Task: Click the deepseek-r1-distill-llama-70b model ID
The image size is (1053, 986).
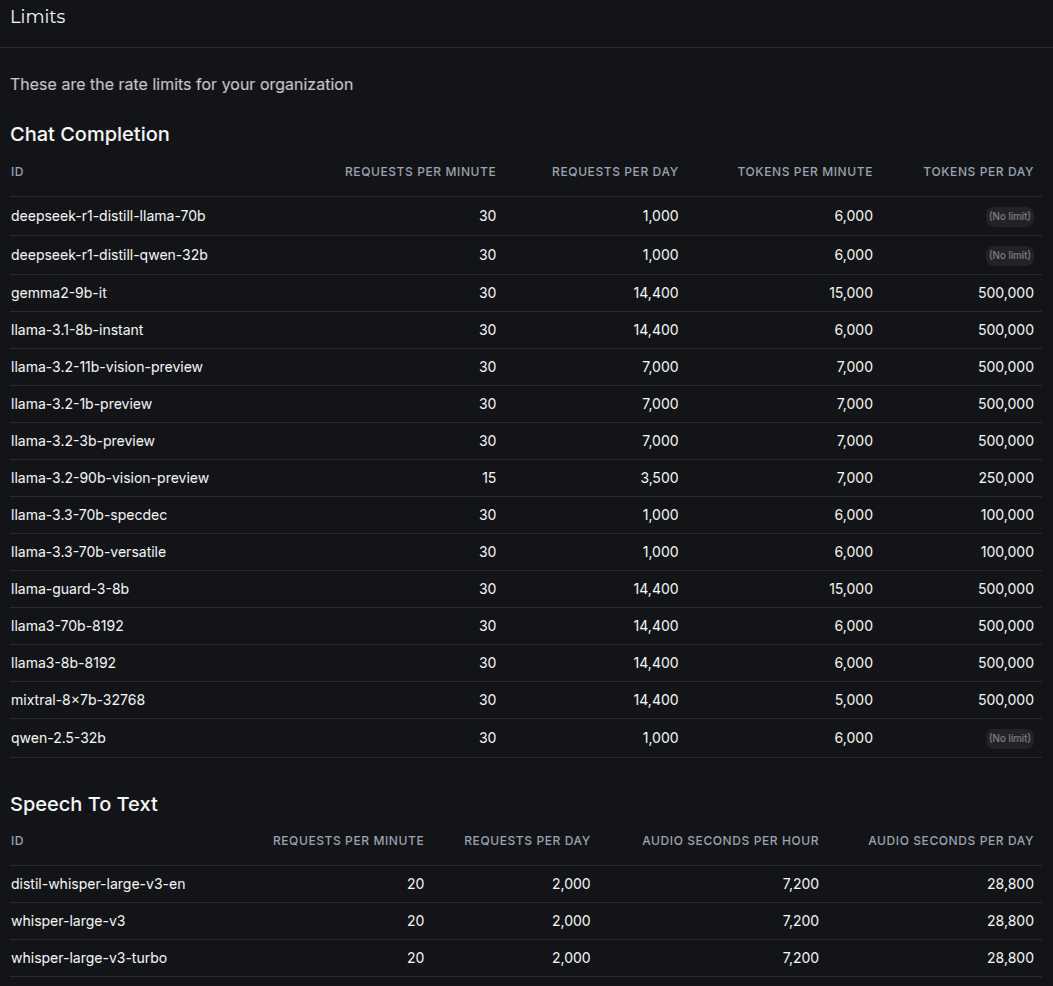Action: click(x=108, y=216)
